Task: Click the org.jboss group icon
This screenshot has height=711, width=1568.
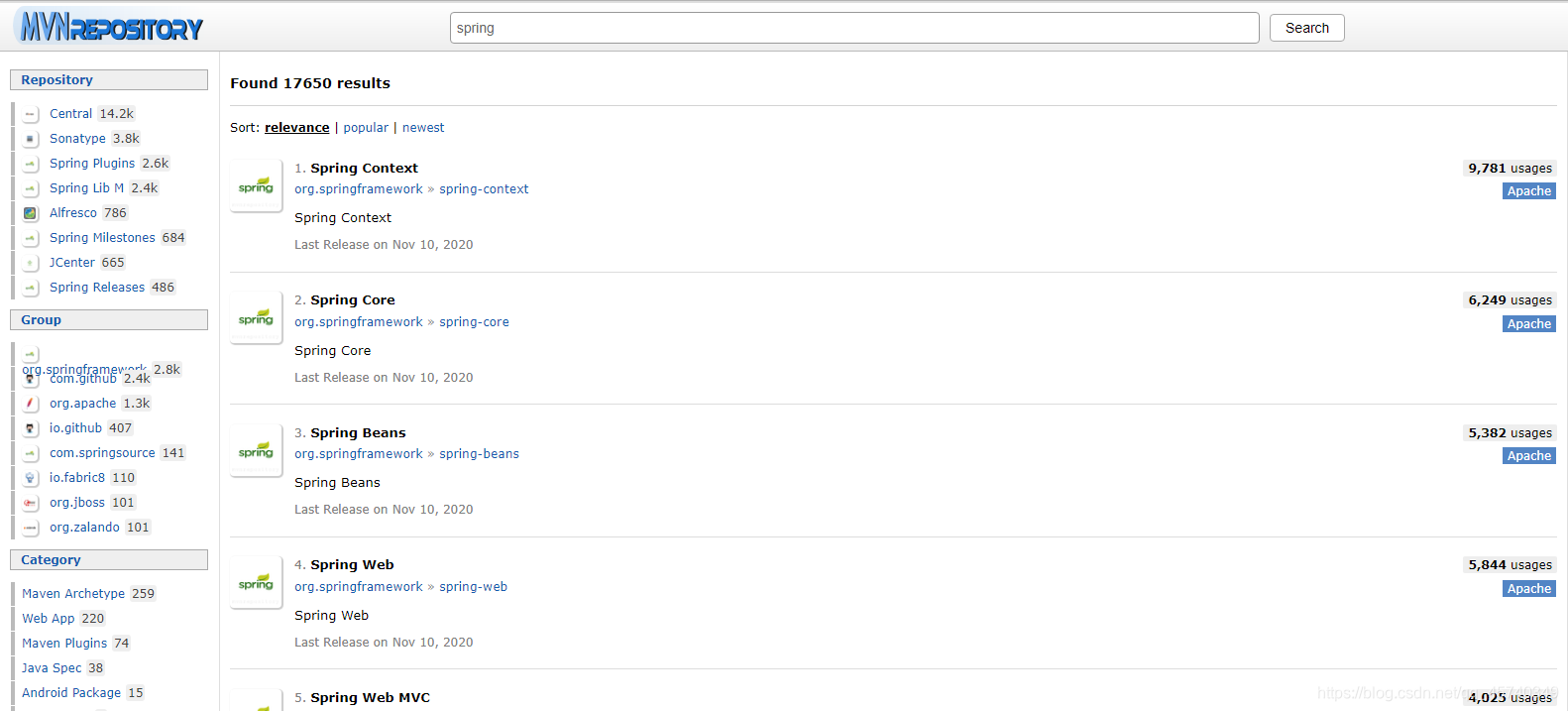Action: (x=31, y=503)
